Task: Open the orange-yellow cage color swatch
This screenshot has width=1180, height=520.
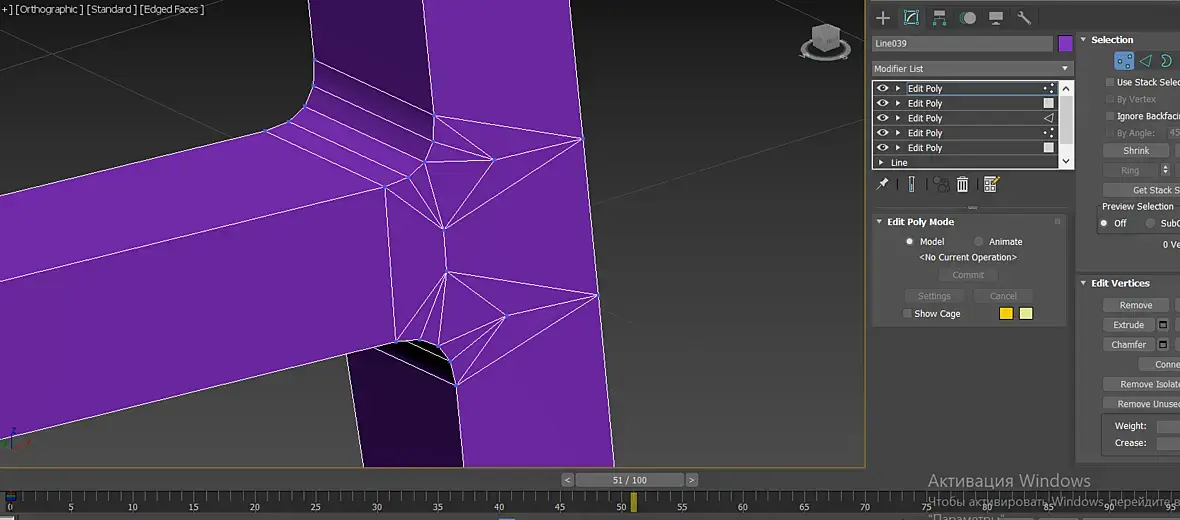Action: (1006, 314)
